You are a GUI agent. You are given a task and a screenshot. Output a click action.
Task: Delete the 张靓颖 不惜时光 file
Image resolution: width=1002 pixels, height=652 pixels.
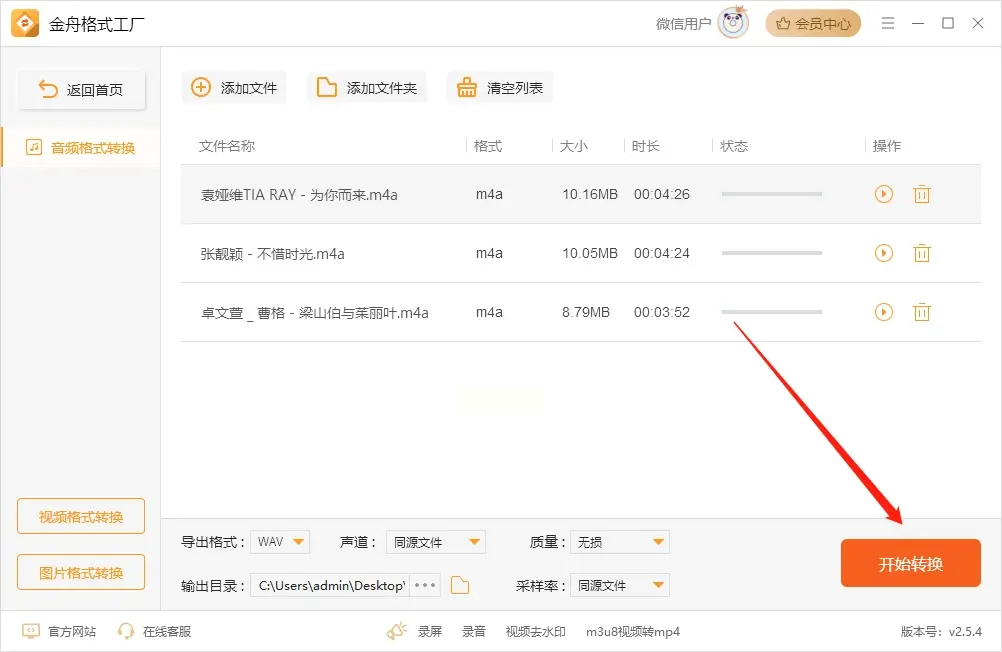pyautogui.click(x=922, y=253)
